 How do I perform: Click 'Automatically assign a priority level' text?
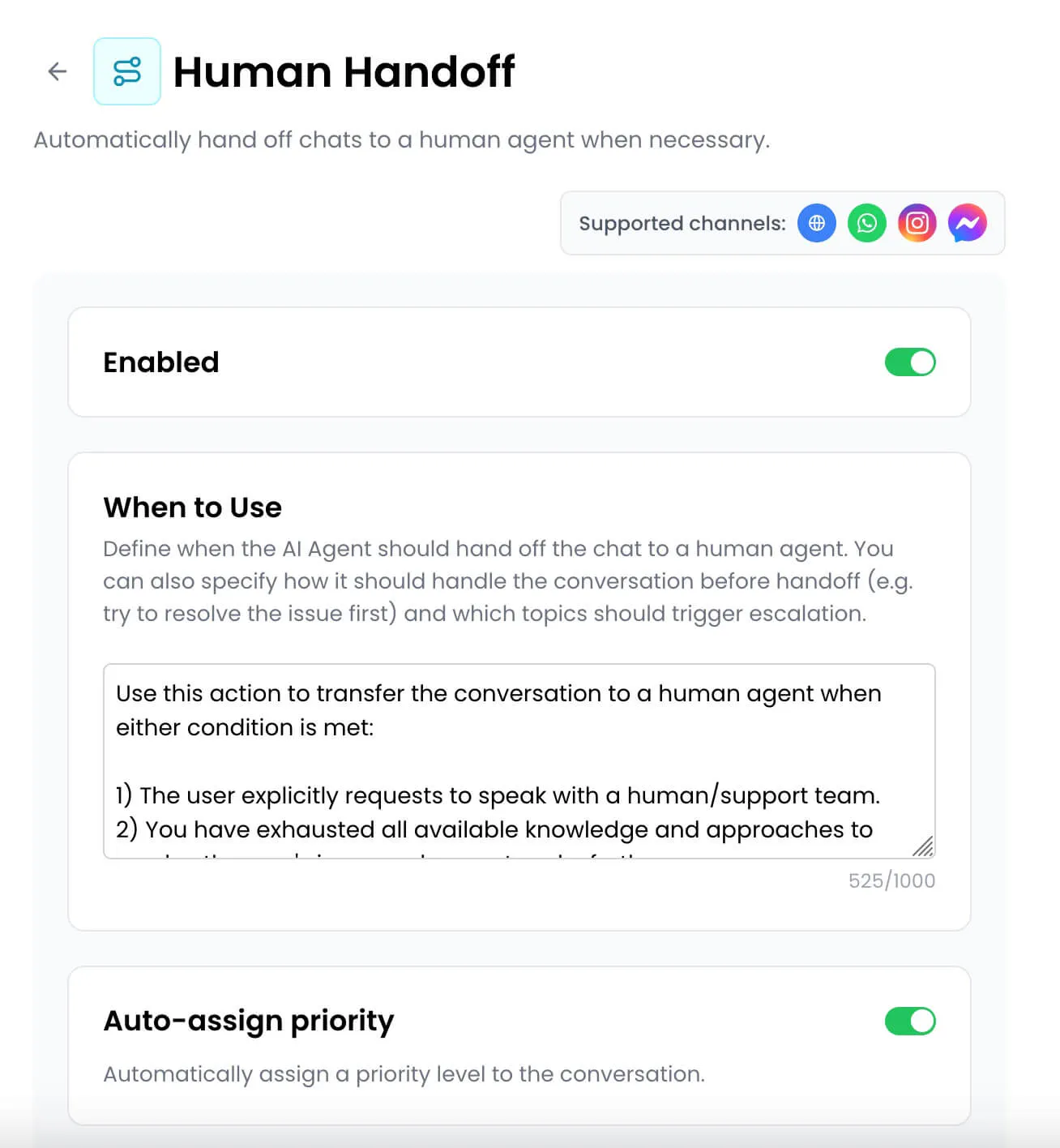coord(404,1074)
